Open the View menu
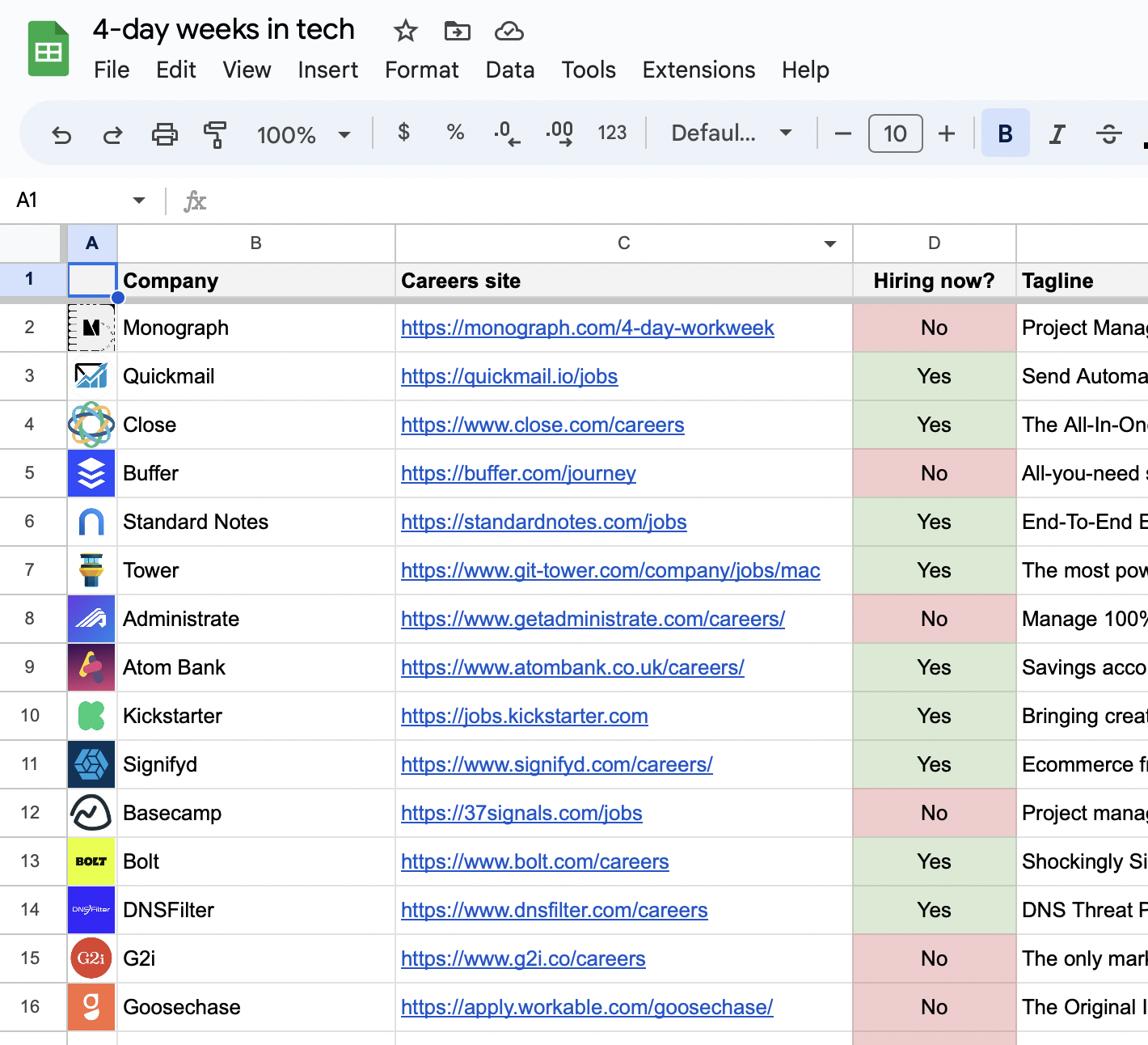 (247, 70)
